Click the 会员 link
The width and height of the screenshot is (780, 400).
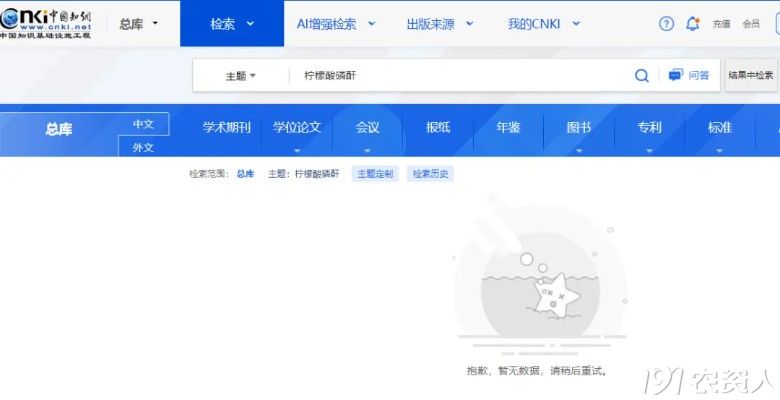click(x=751, y=23)
